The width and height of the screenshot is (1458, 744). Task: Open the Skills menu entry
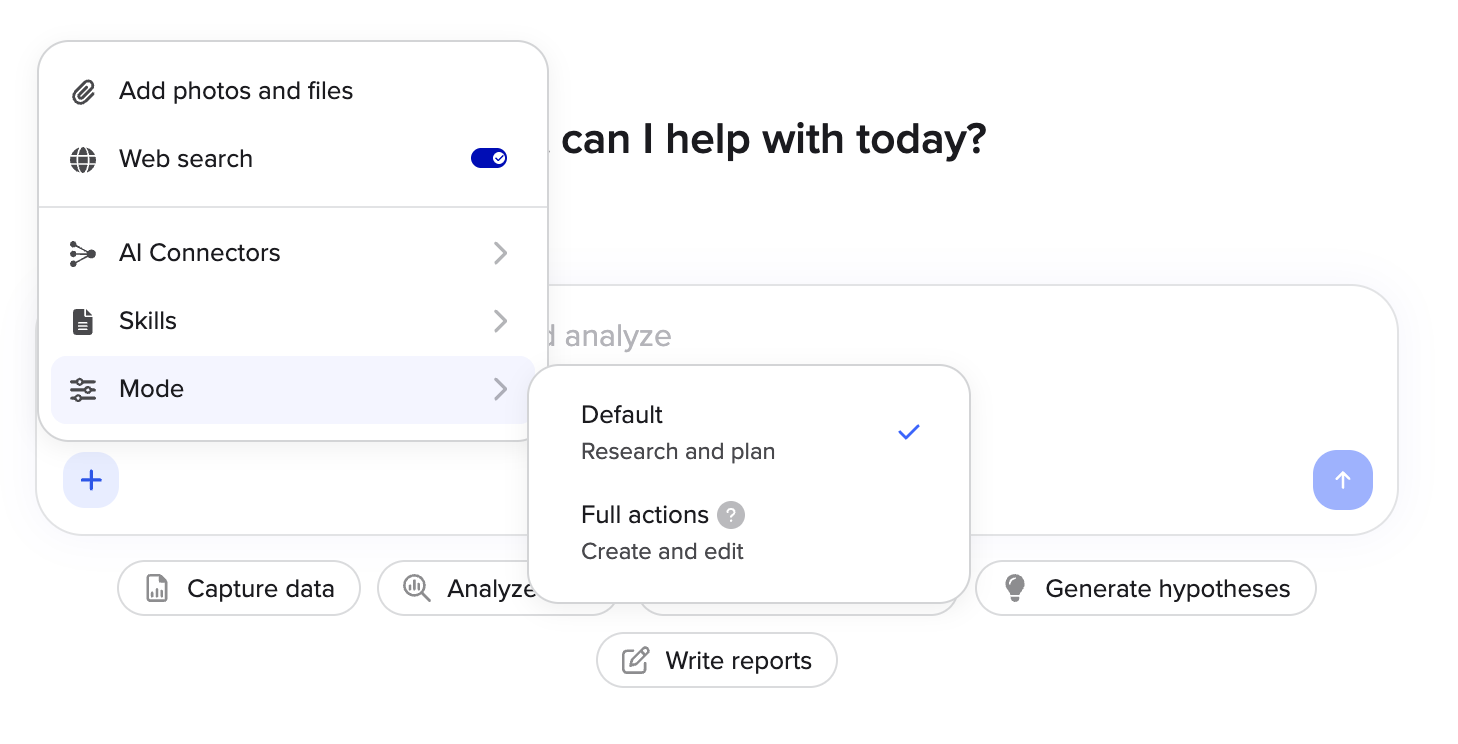292,321
